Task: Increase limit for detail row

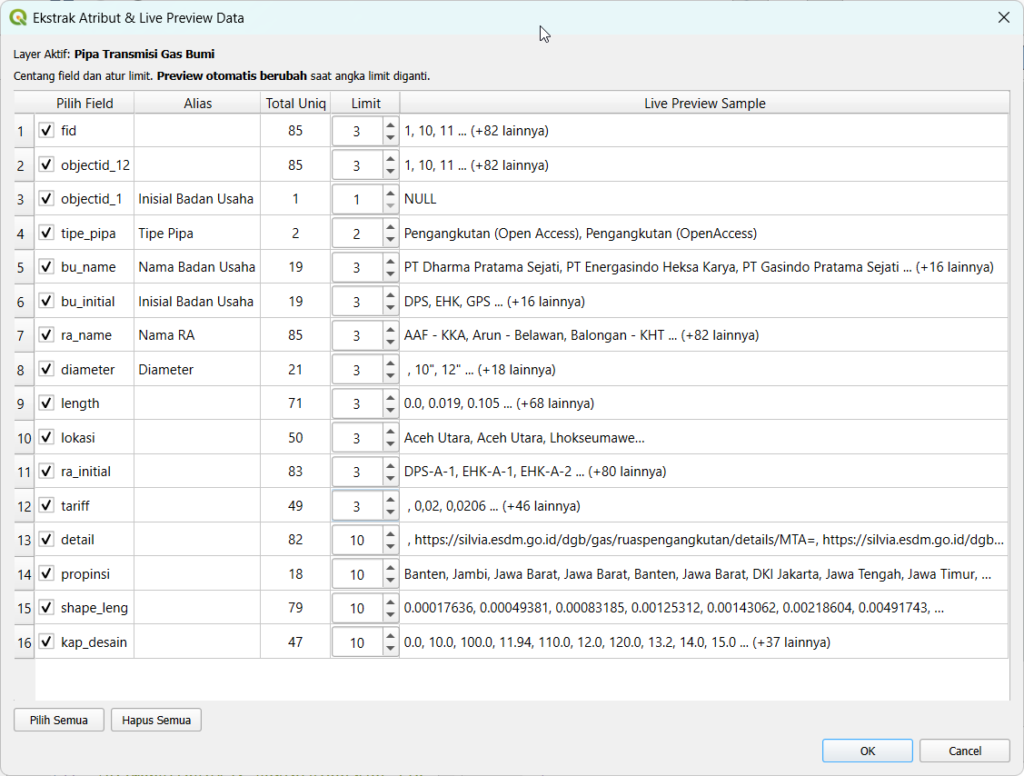Action: (390, 532)
